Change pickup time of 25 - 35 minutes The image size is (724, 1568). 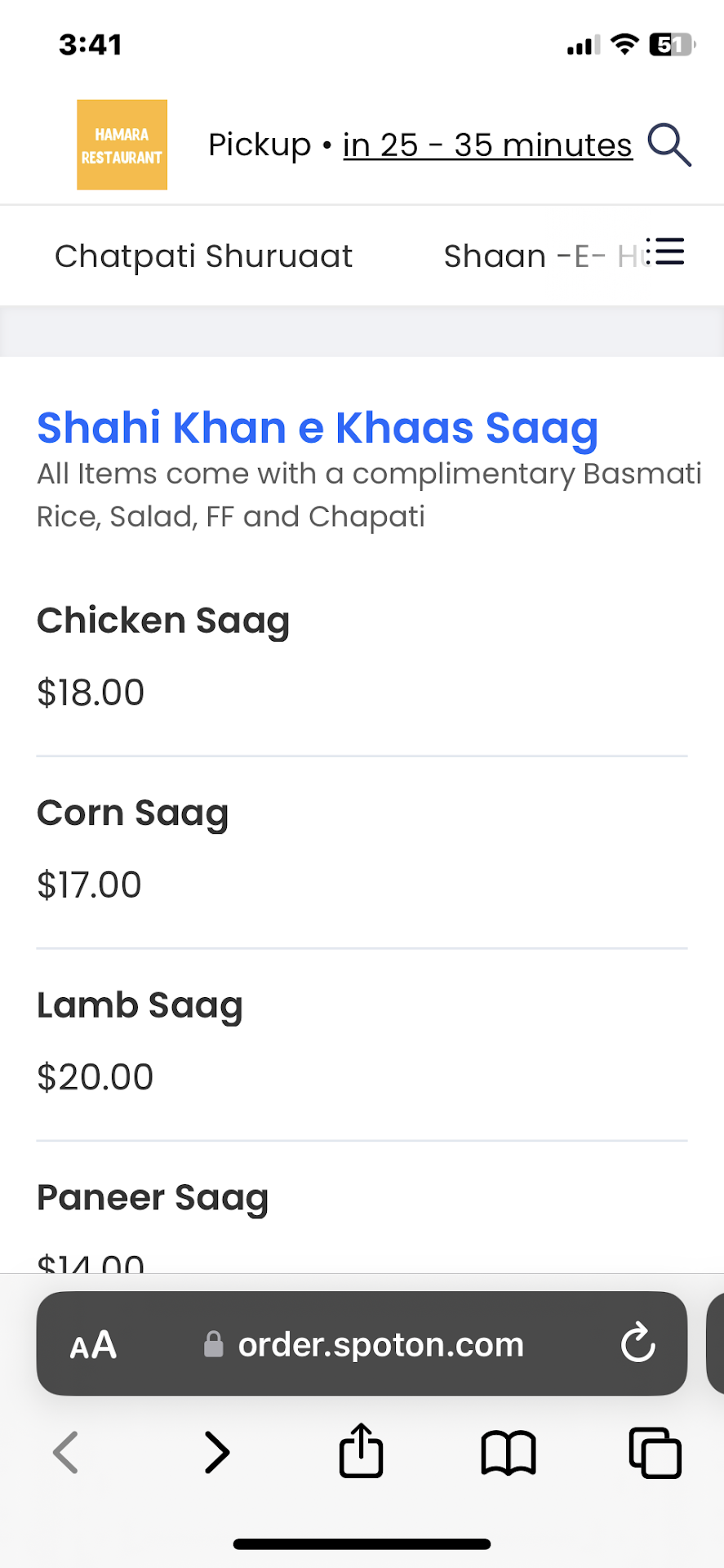487,145
